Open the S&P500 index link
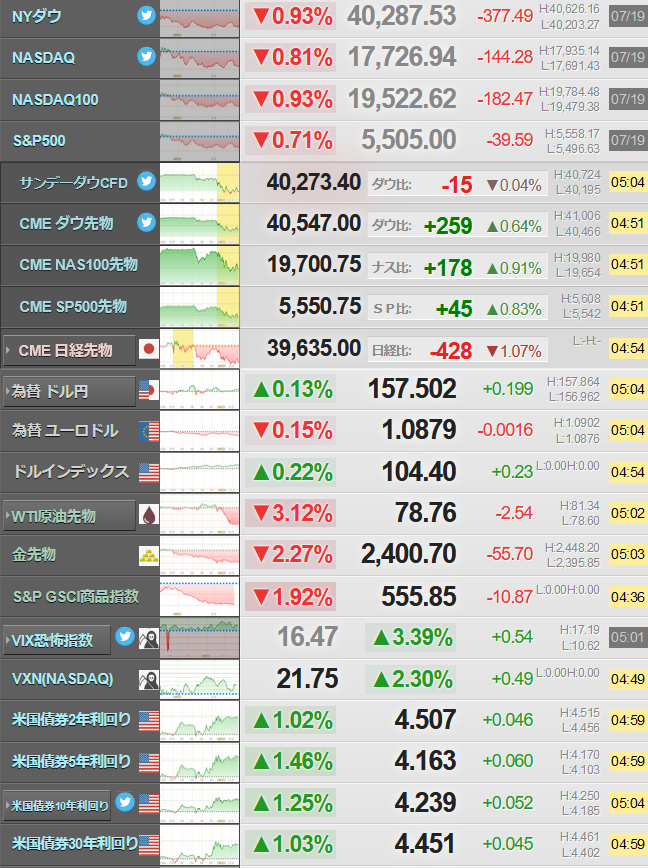This screenshot has width=648, height=868. point(39,141)
